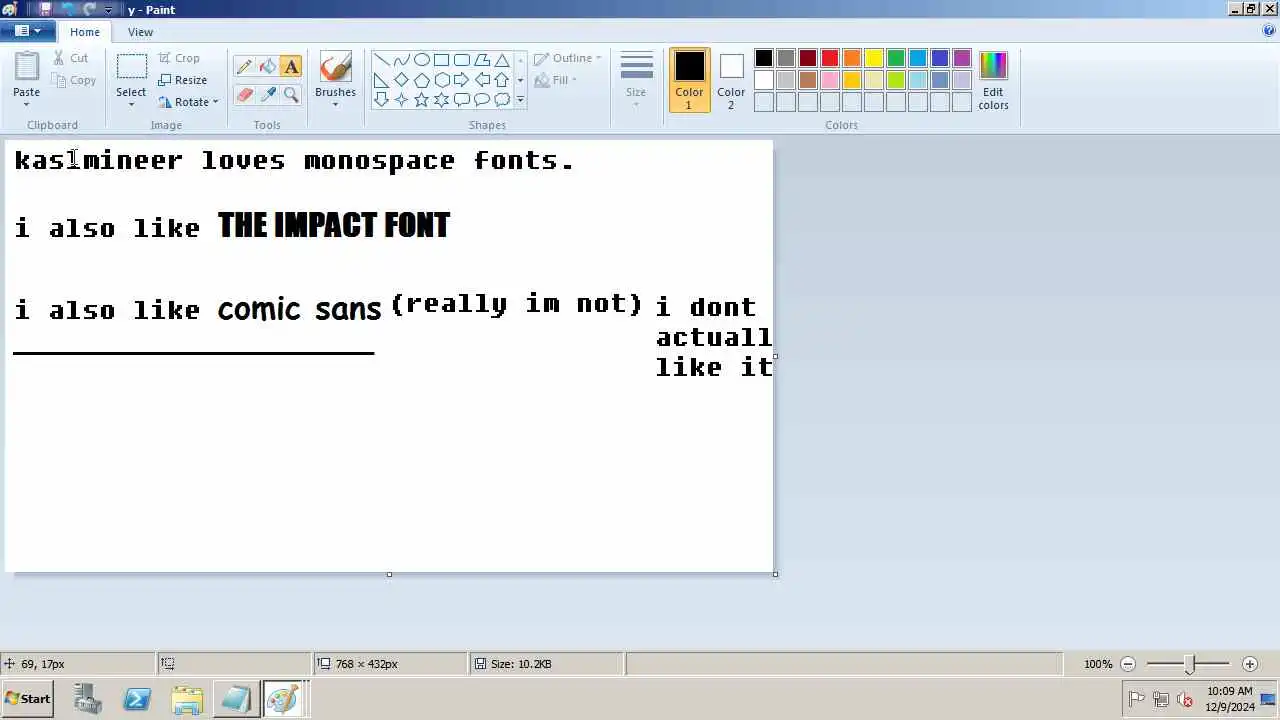The width and height of the screenshot is (1280, 720).
Task: Pick the red color swatch
Action: click(x=830, y=59)
